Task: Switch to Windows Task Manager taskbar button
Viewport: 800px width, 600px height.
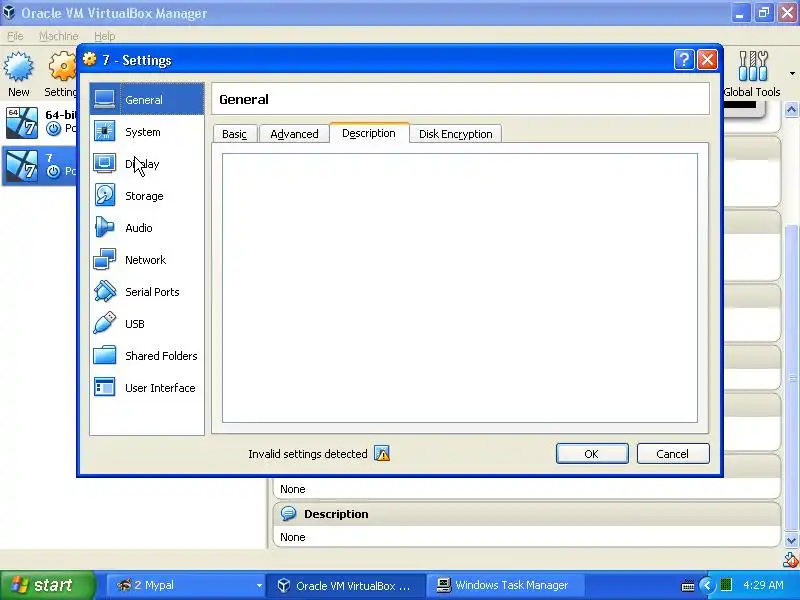Action: [x=504, y=585]
